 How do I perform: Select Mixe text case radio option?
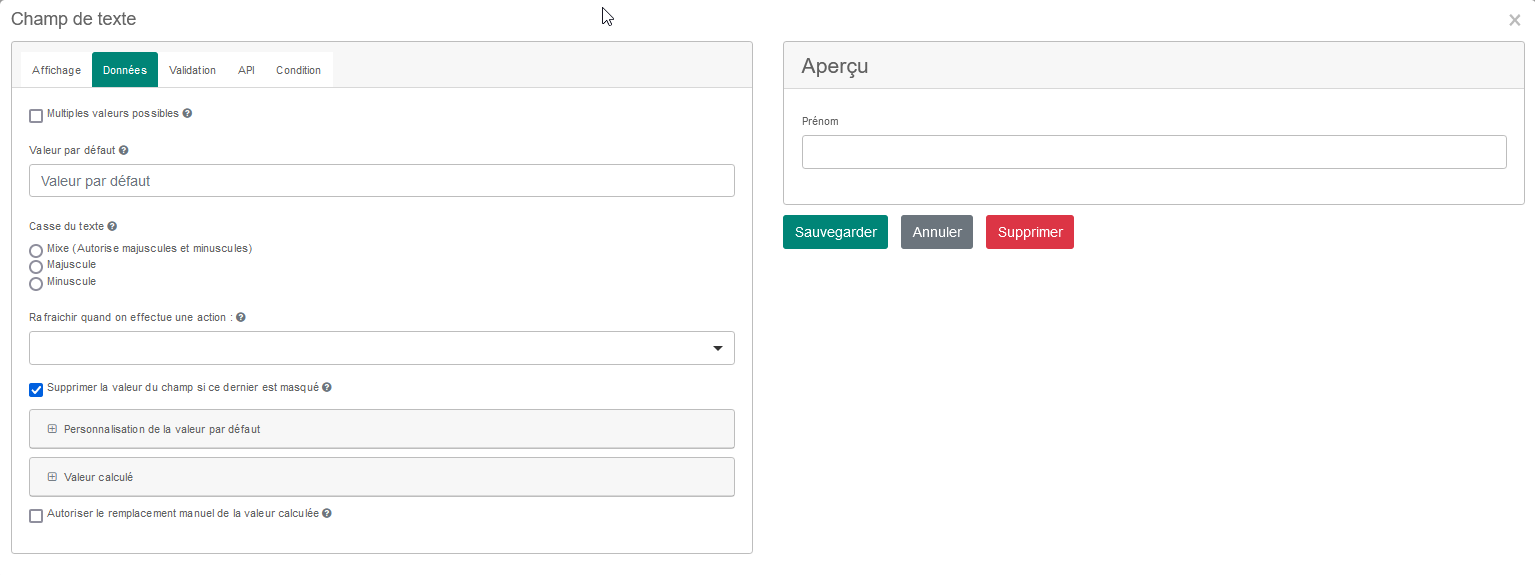[x=36, y=250]
